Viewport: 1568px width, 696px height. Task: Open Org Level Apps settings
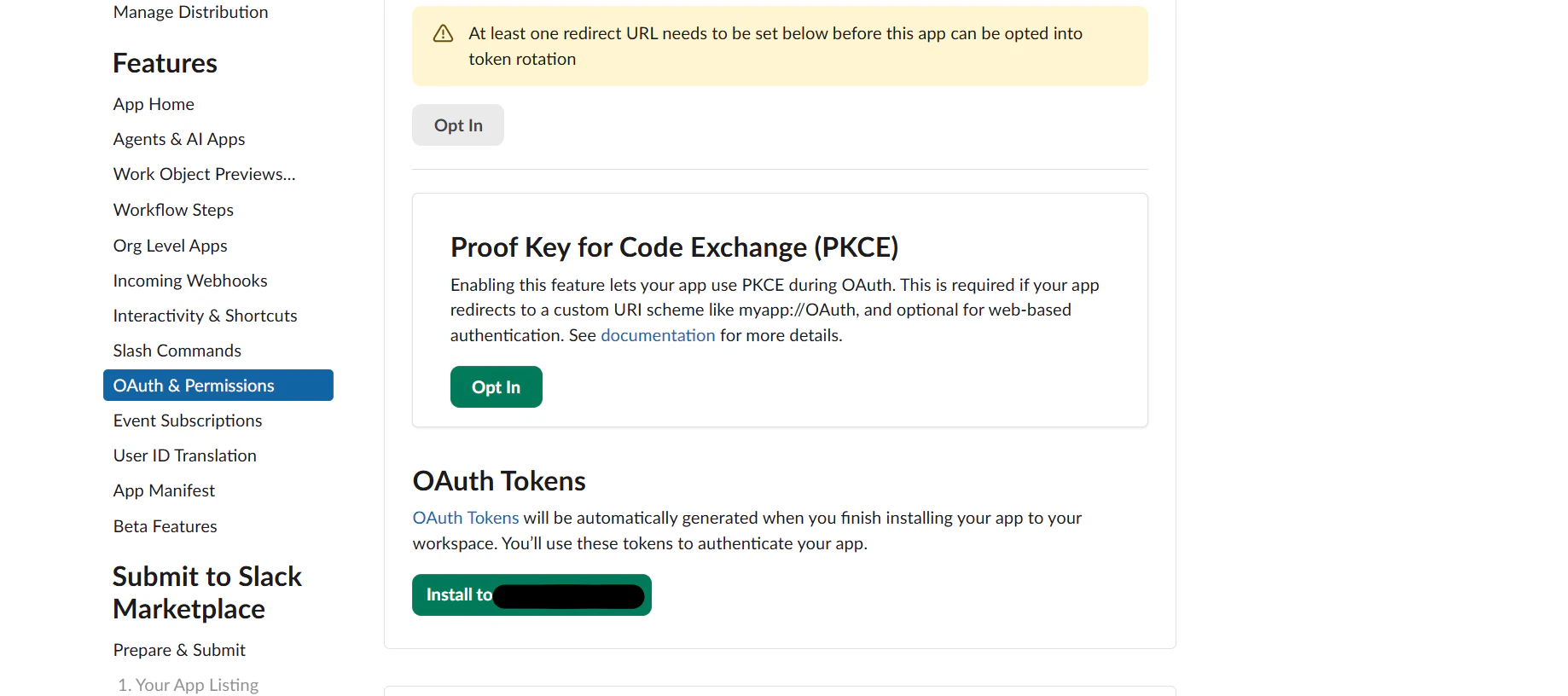point(171,246)
